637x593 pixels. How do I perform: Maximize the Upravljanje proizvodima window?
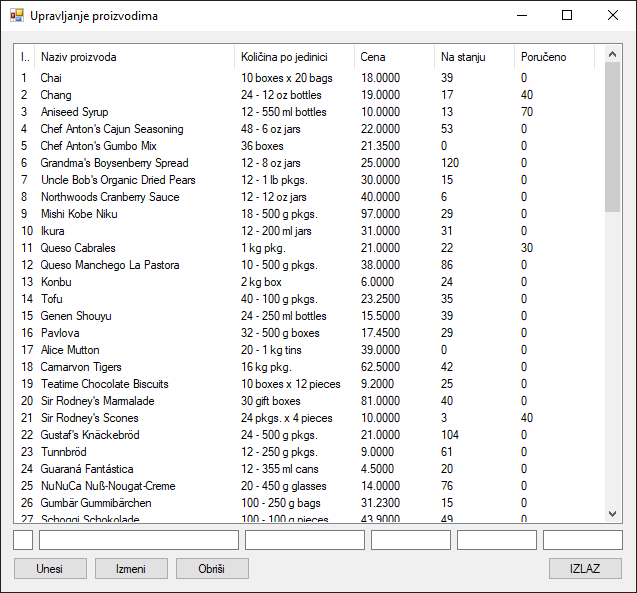pos(567,16)
